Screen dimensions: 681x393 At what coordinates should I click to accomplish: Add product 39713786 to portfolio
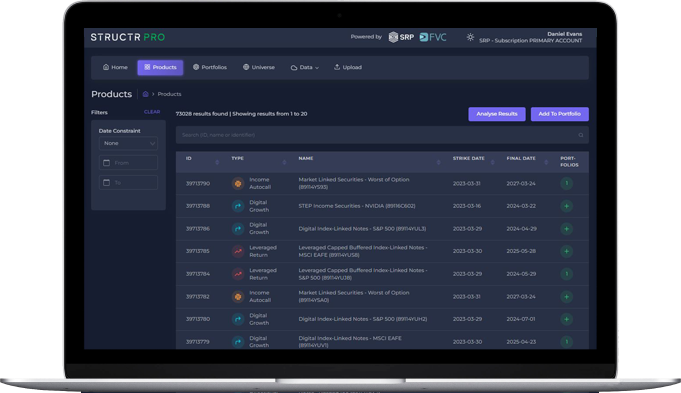click(x=566, y=228)
